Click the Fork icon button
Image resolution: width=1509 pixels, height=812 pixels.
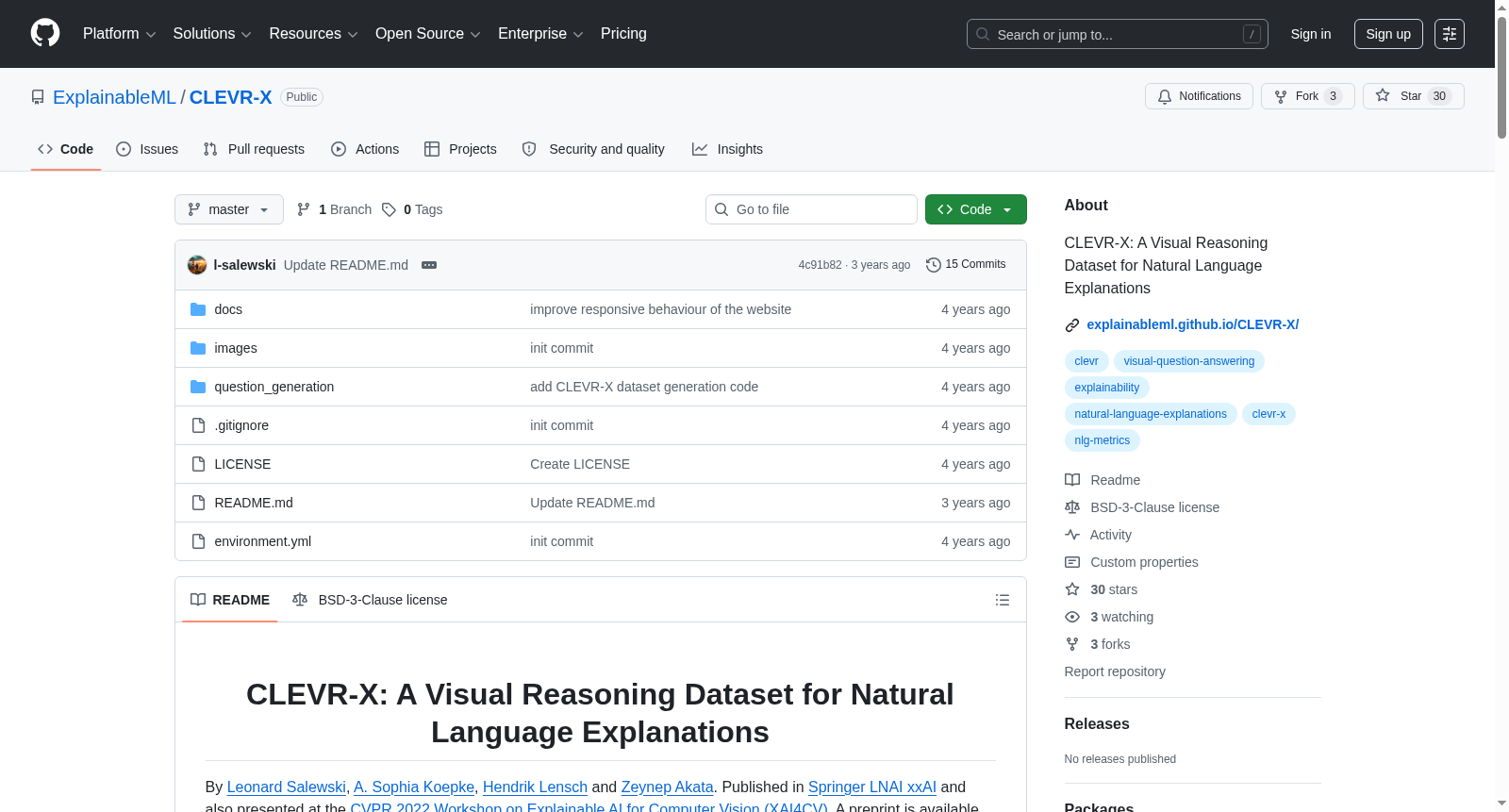(x=1307, y=96)
